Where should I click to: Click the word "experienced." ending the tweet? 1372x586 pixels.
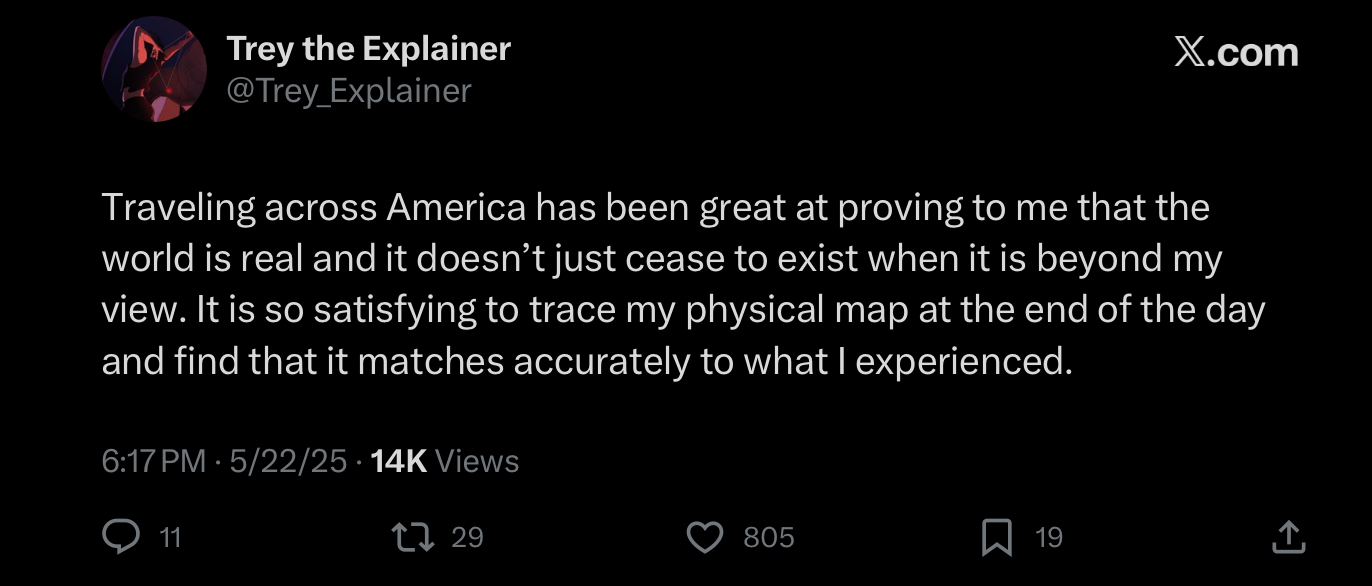click(964, 361)
